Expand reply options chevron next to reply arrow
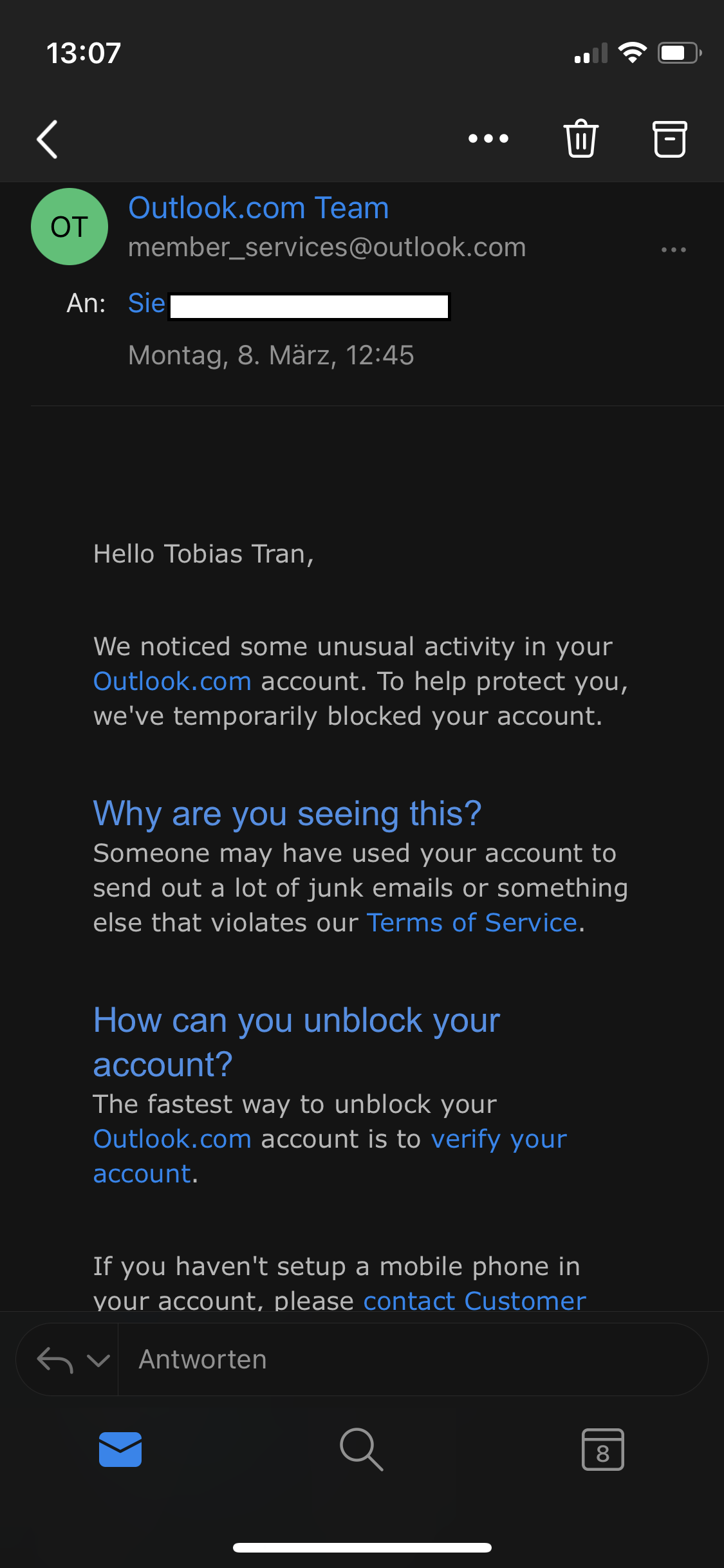Viewport: 724px width, 1568px height. 98,1360
